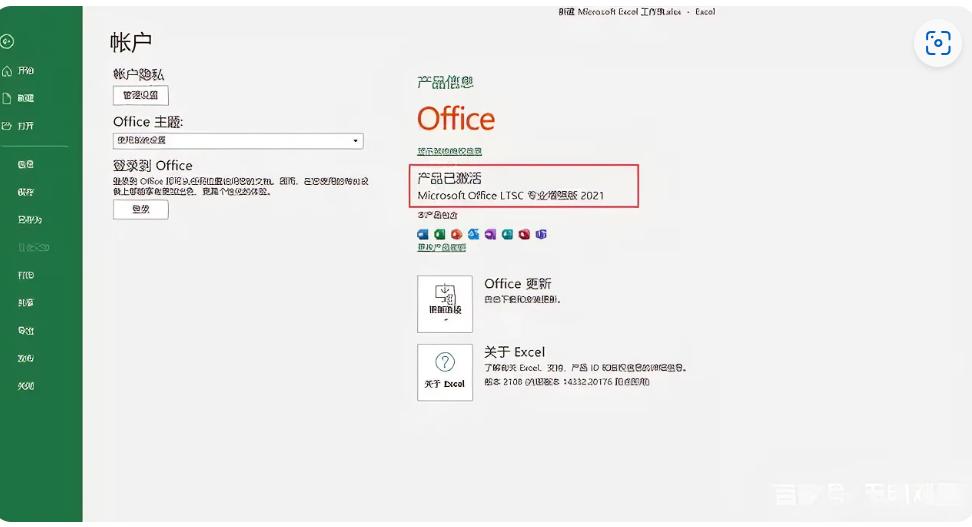This screenshot has height=527, width=972.
Task: Click the 打开 (Open) folder icon
Action: tap(7, 126)
